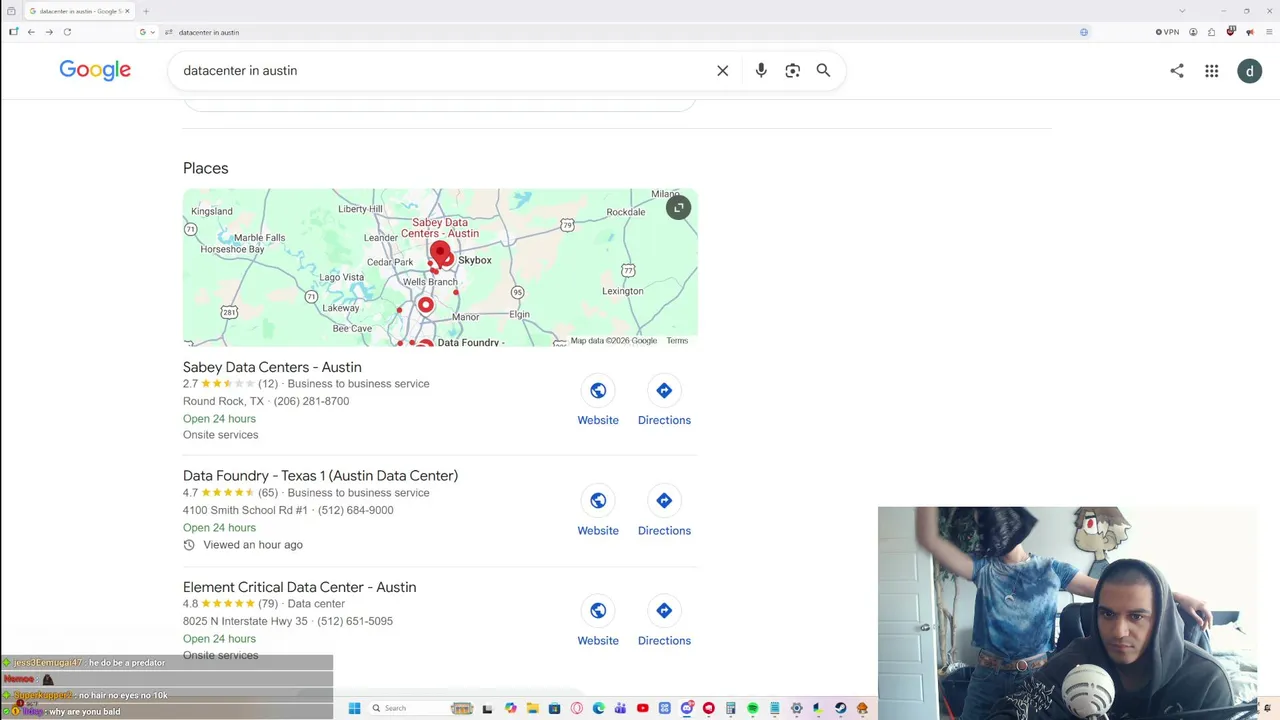
Task: Get Directions to Element Critical Data Center
Action: click(x=664, y=621)
